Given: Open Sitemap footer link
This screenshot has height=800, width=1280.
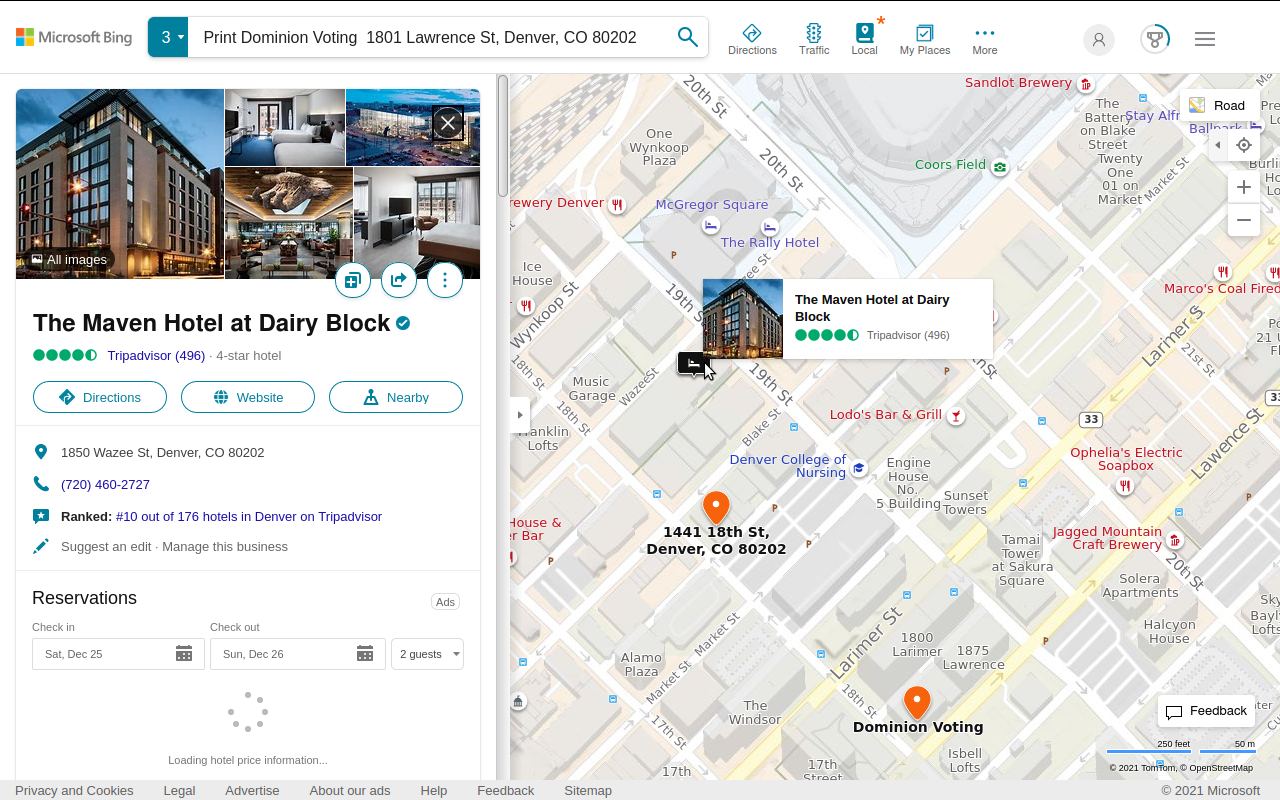Looking at the screenshot, I should pos(588,790).
